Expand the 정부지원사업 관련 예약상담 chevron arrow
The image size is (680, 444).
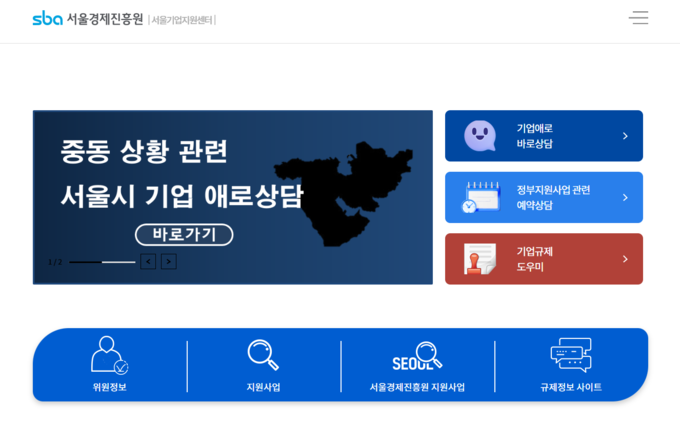click(x=625, y=197)
